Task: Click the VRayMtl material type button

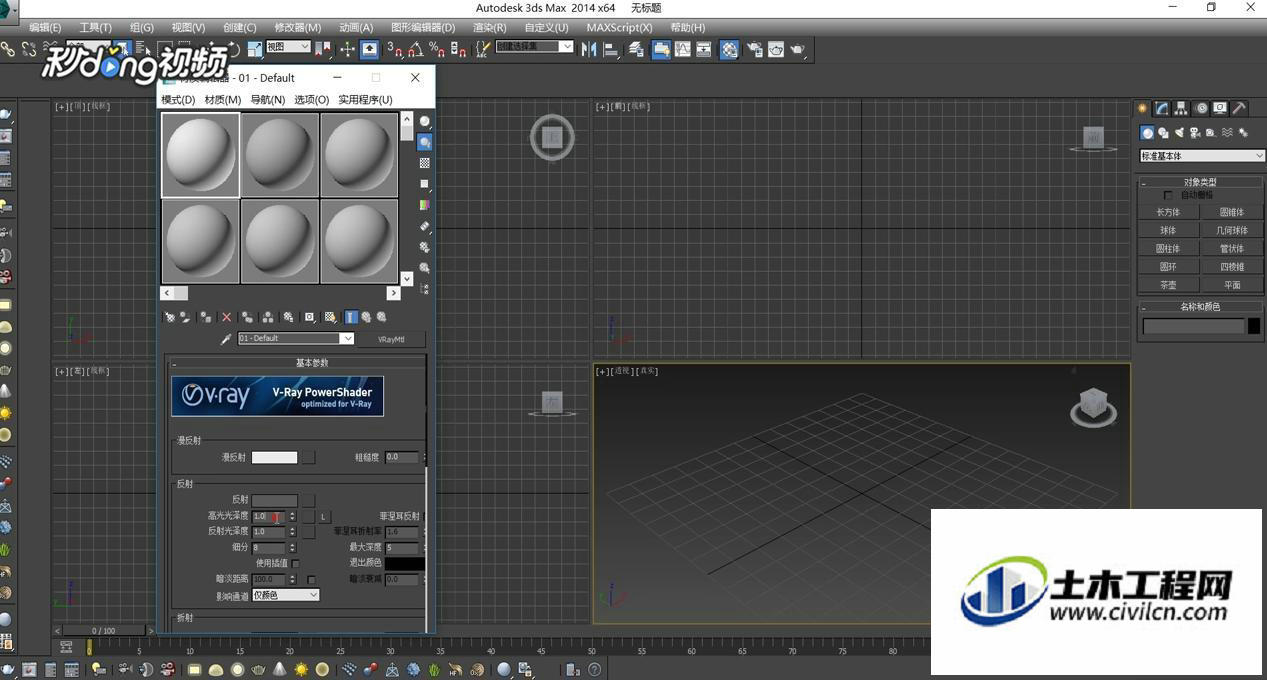Action: pyautogui.click(x=391, y=339)
